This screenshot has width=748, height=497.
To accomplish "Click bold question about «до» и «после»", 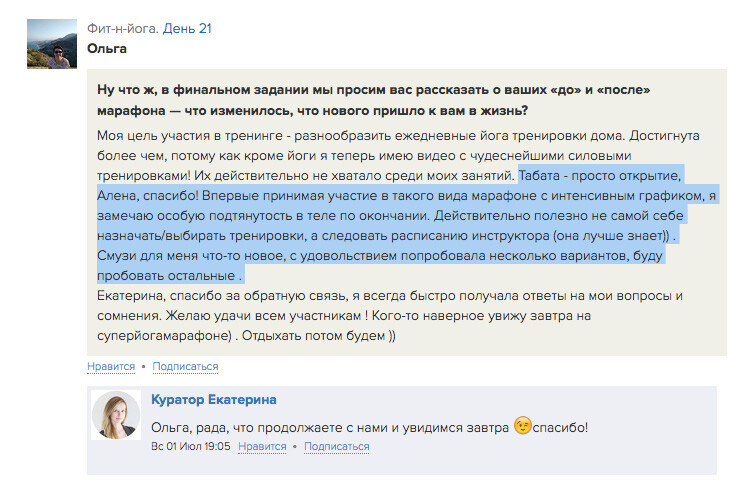I will 374,100.
